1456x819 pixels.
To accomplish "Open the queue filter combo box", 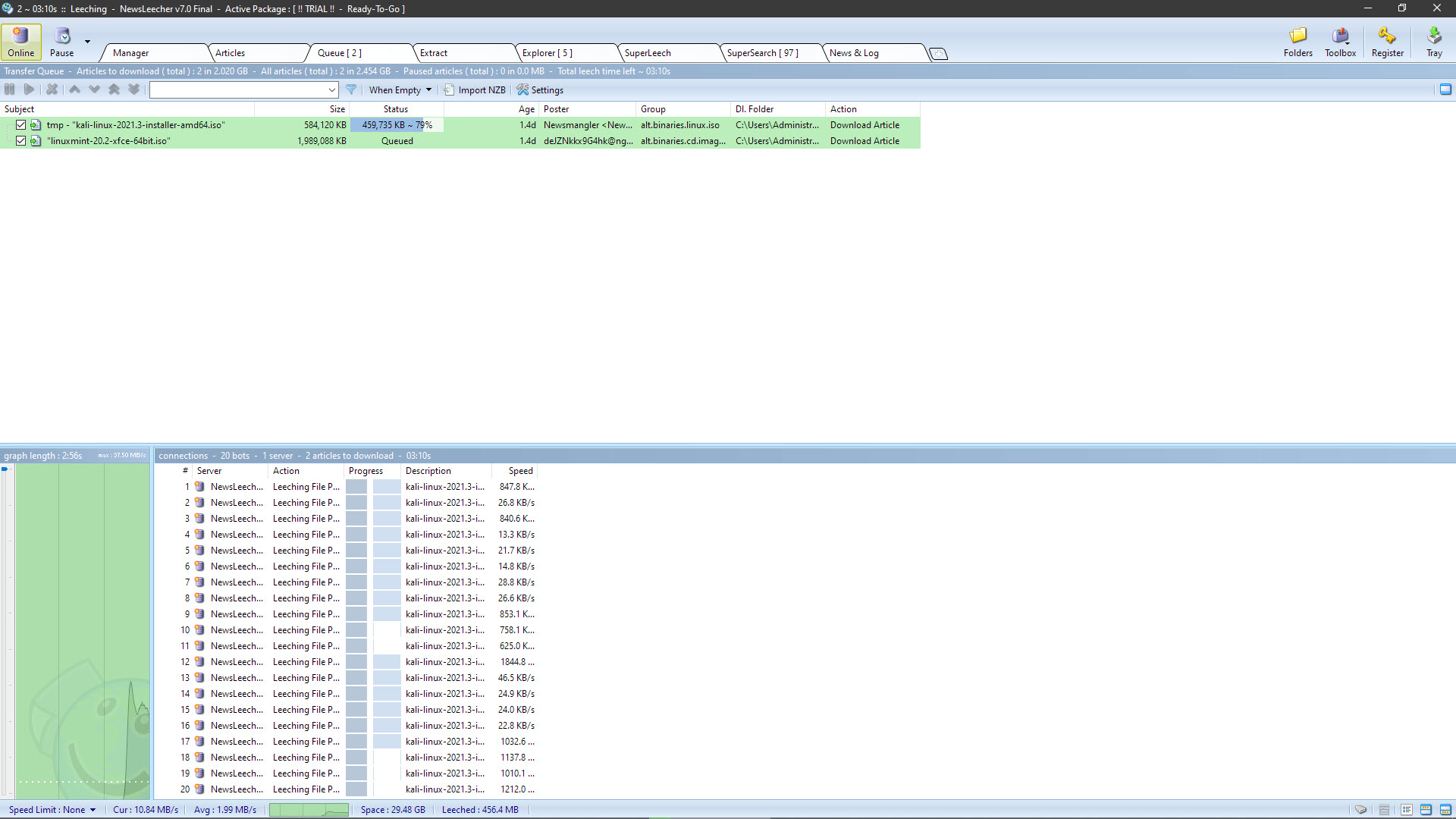I will 244,89.
